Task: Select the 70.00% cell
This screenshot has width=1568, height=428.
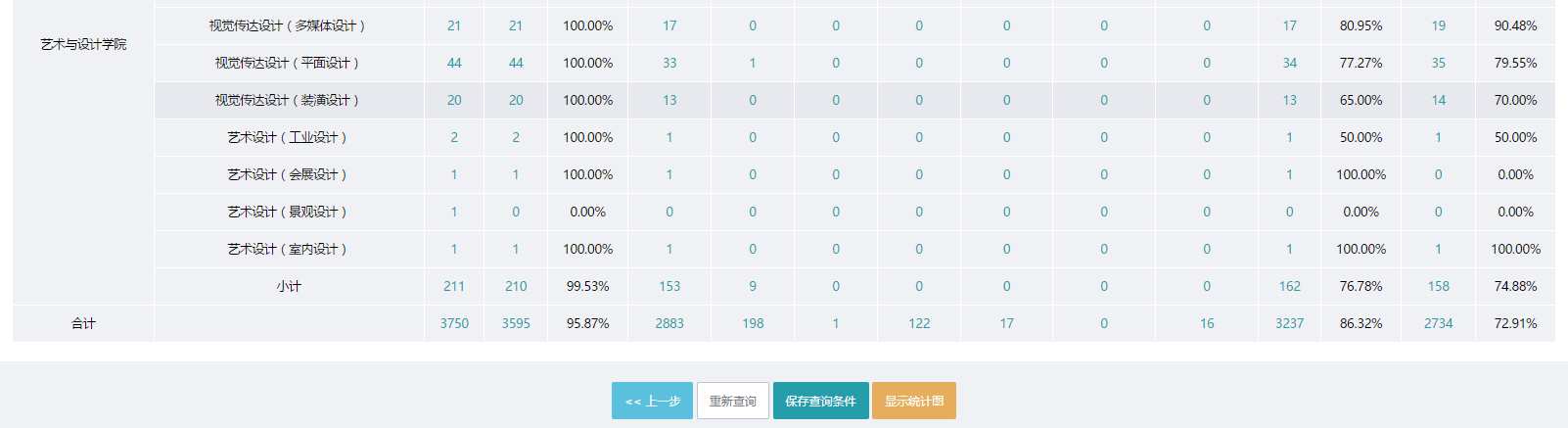Action: [x=1515, y=100]
